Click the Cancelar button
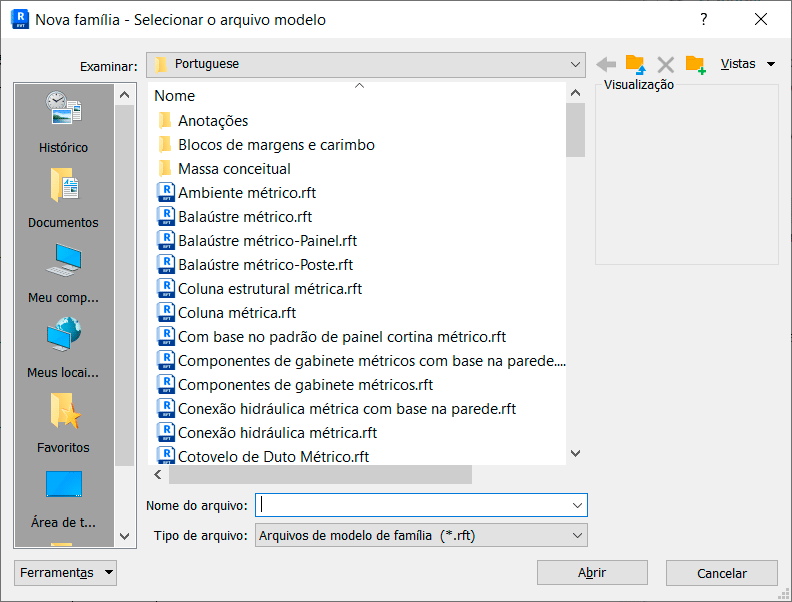Image resolution: width=792 pixels, height=602 pixels. 722,573
